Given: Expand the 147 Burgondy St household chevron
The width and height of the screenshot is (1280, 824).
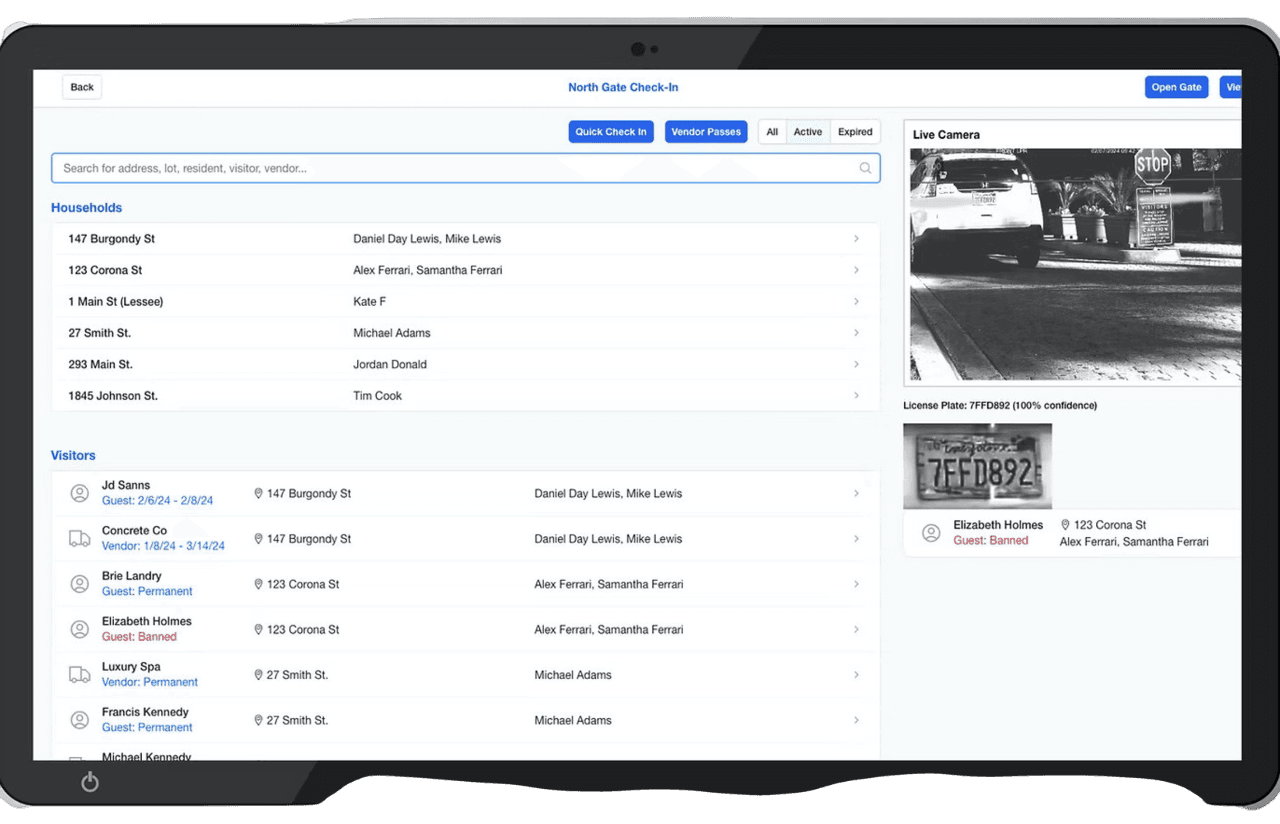Looking at the screenshot, I should tap(856, 239).
